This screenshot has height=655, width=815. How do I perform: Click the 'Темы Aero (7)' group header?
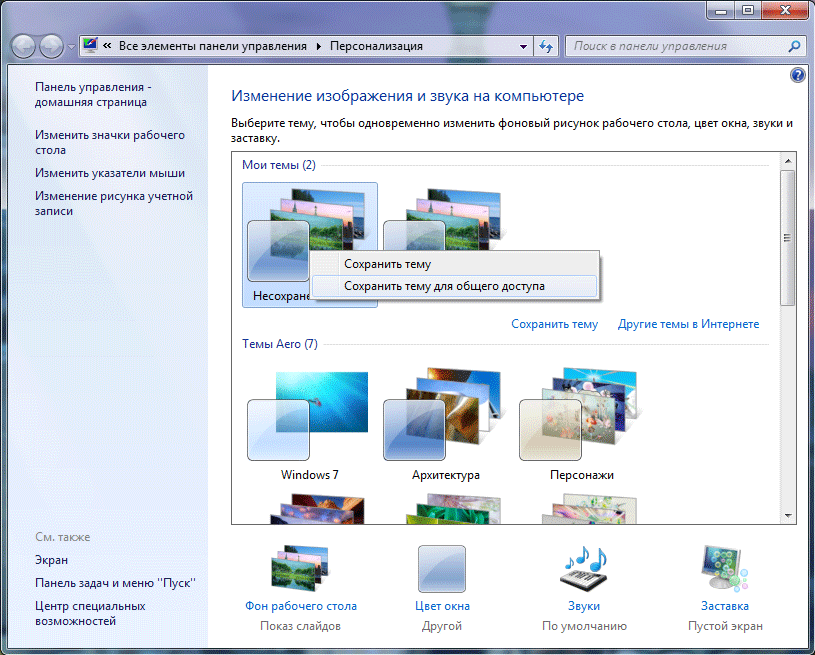click(x=280, y=344)
